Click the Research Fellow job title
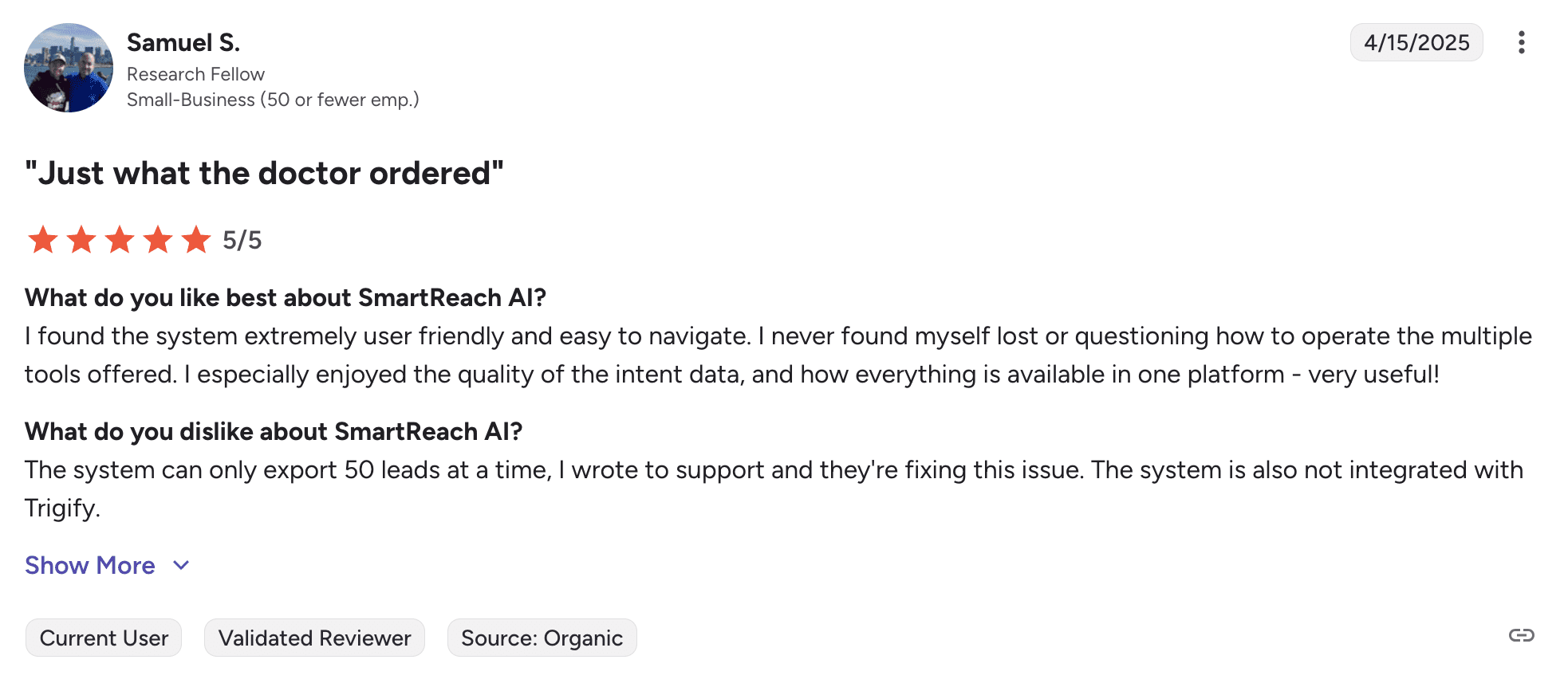This screenshot has height=687, width=1568. [195, 74]
